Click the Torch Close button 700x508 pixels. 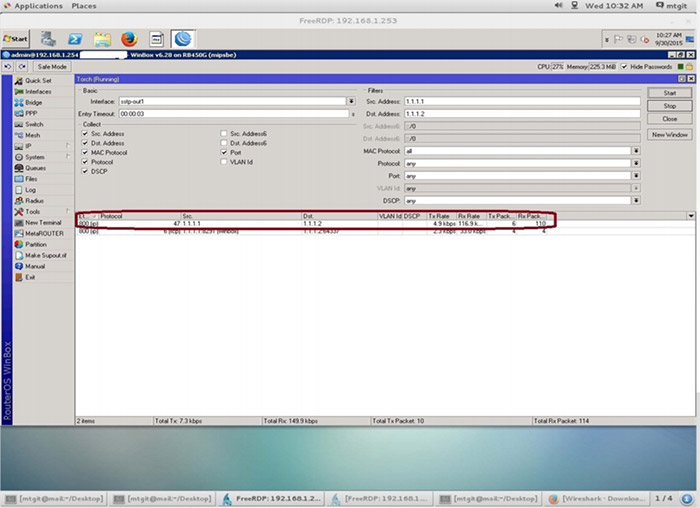coord(669,119)
